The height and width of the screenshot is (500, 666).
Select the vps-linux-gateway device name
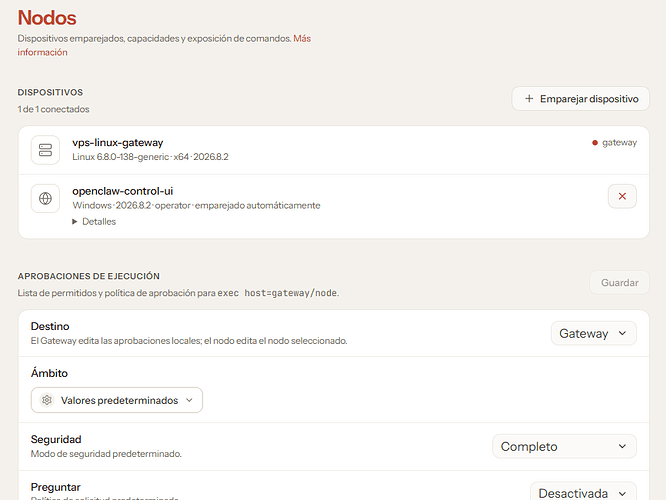pyautogui.click(x=118, y=143)
